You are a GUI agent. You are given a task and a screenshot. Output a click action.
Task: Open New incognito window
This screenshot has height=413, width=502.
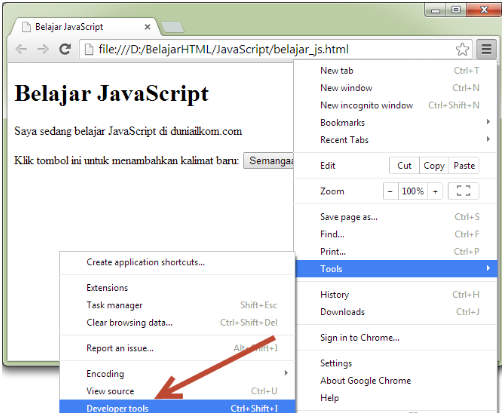pyautogui.click(x=396, y=105)
